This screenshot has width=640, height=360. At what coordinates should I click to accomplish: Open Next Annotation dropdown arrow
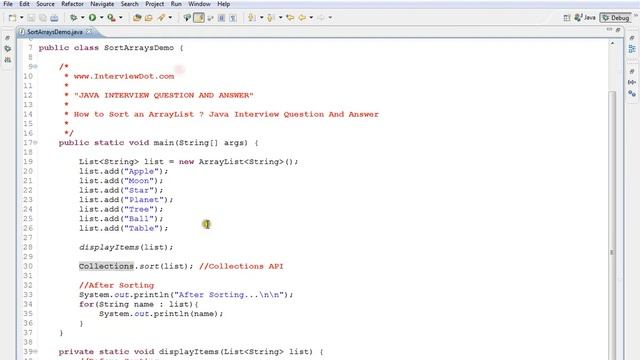[x=261, y=18]
